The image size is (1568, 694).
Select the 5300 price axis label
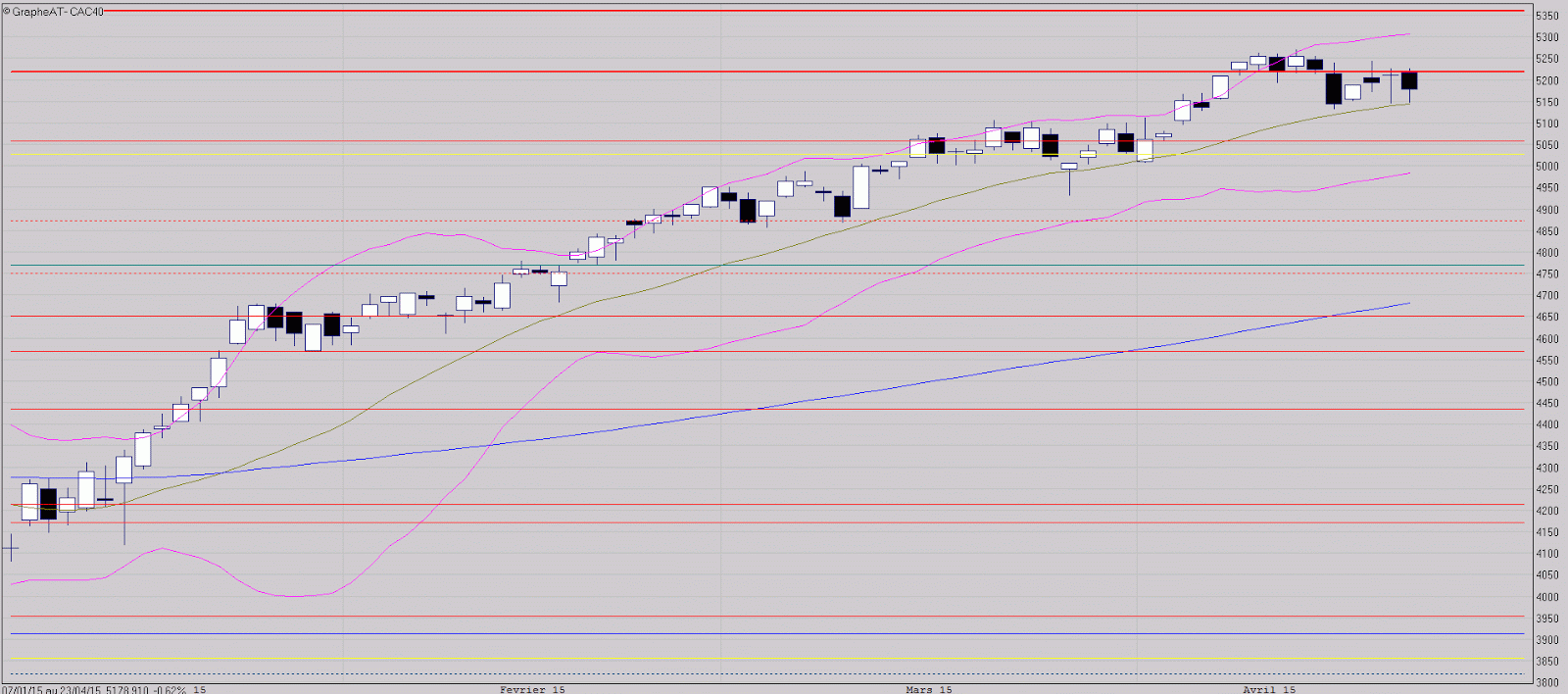point(1547,38)
